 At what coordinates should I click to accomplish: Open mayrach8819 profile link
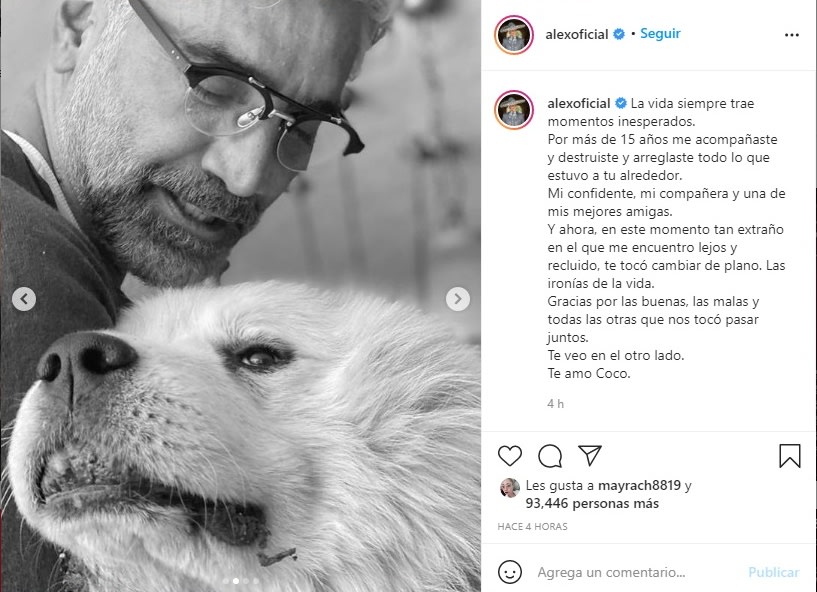639,485
